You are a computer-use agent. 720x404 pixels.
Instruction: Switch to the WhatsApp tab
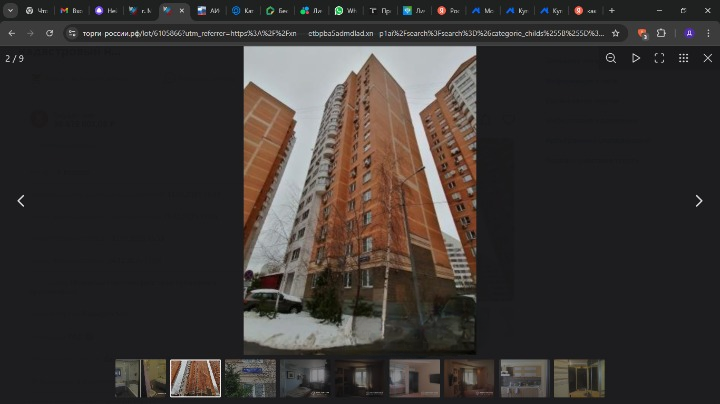[345, 10]
